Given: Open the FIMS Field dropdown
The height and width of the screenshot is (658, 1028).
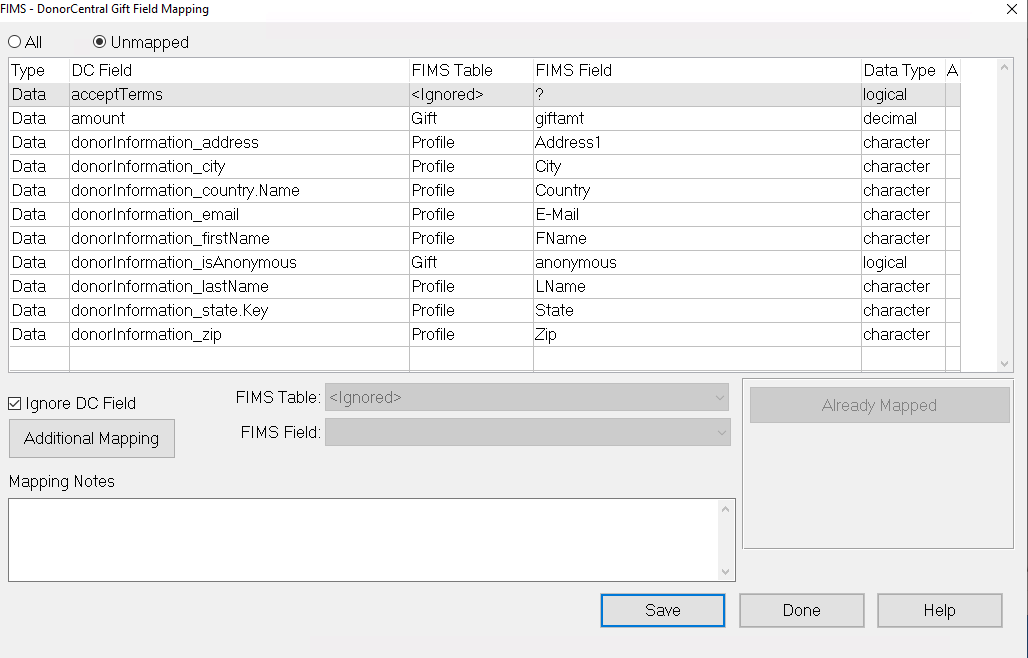Looking at the screenshot, I should point(527,432).
